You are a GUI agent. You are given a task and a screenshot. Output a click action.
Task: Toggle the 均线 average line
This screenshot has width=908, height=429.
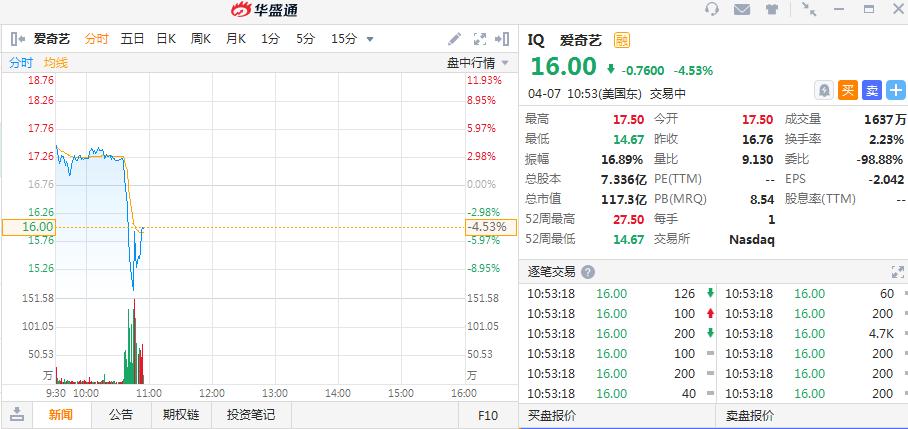[x=56, y=62]
